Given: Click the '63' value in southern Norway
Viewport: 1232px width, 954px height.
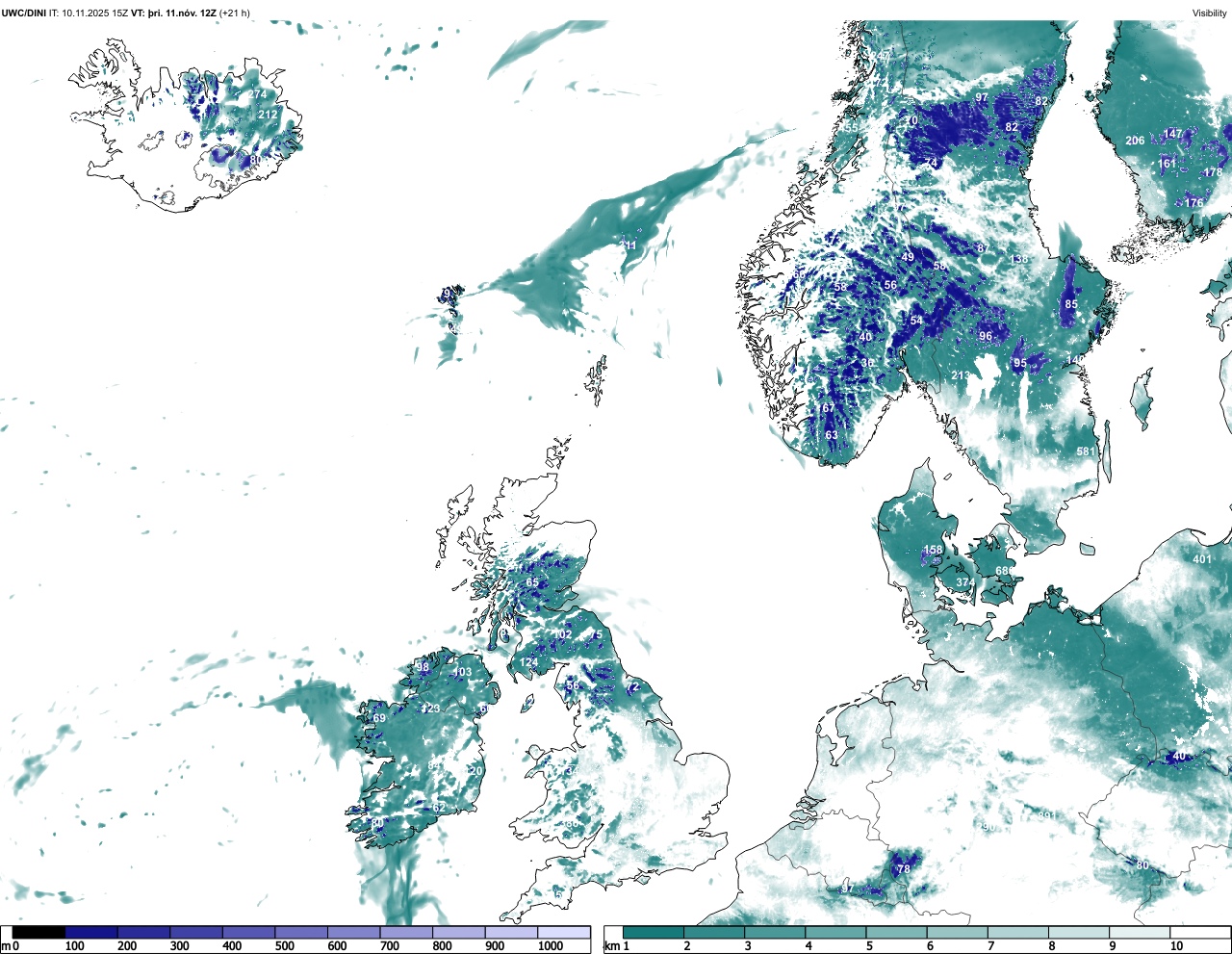Looking at the screenshot, I should (832, 435).
